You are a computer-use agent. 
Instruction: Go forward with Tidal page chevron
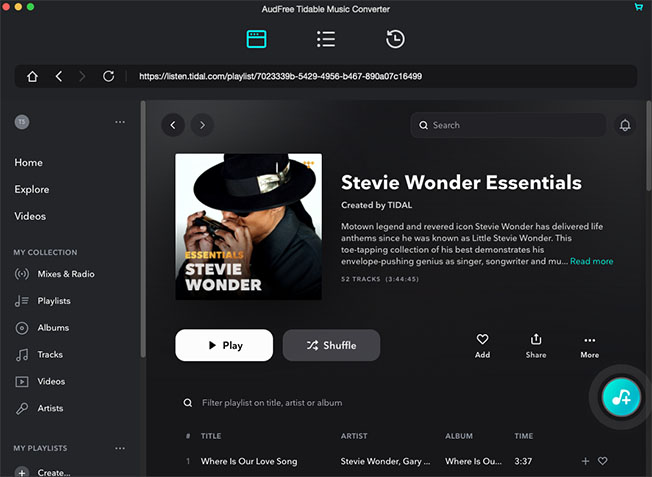(x=202, y=125)
